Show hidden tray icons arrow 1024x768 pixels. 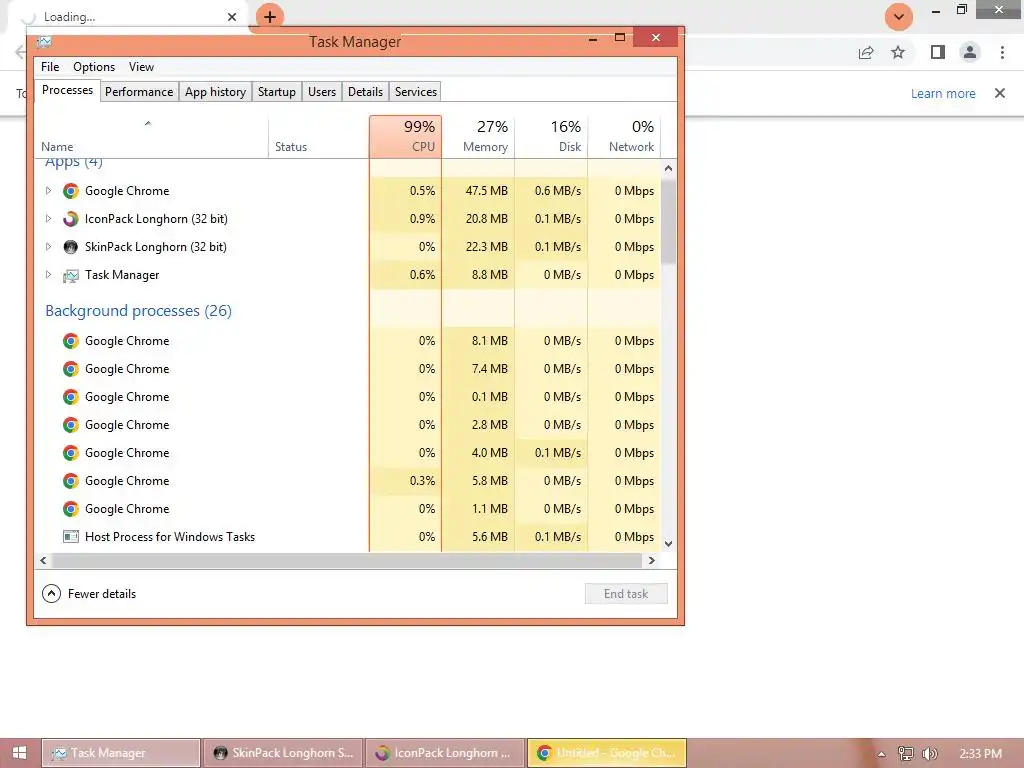pos(881,754)
